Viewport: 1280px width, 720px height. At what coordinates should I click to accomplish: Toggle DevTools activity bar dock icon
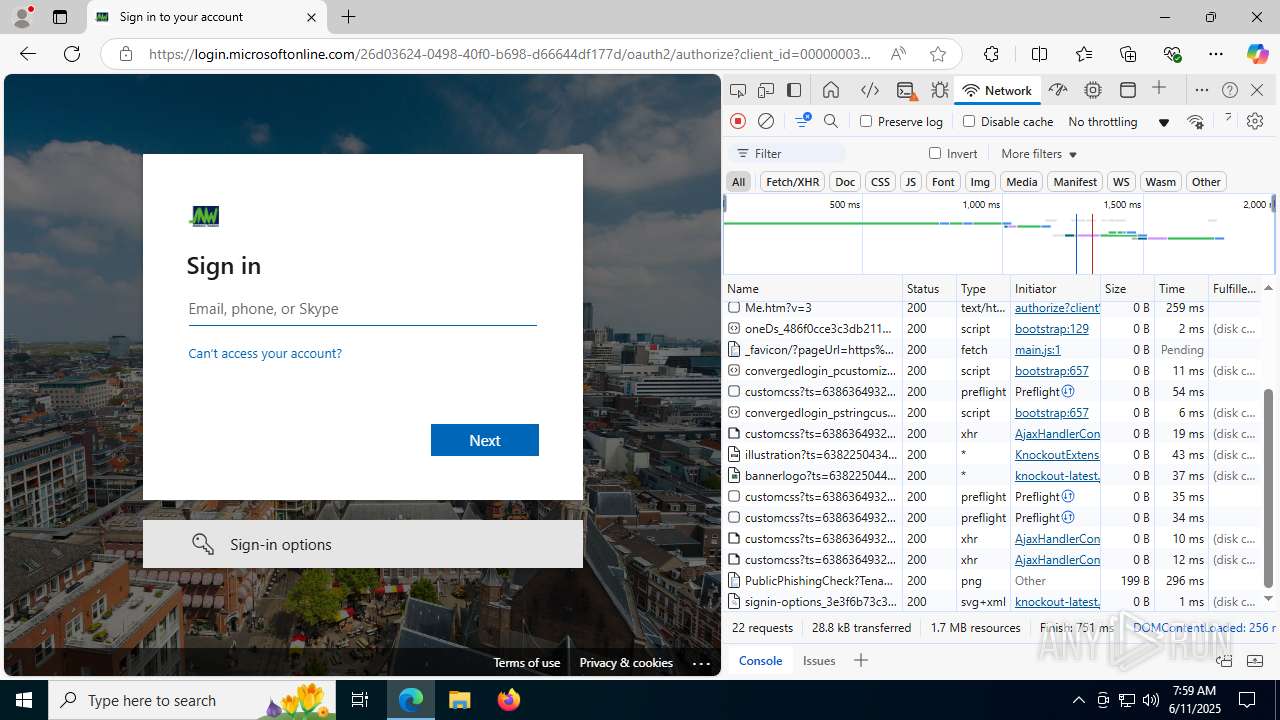794,90
